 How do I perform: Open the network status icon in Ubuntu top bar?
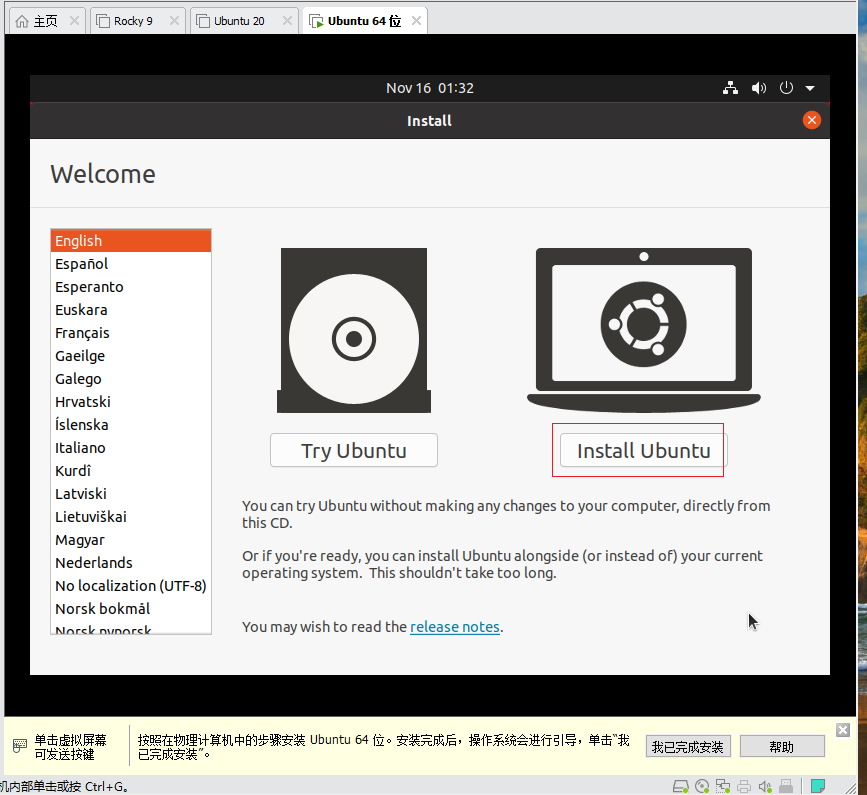[730, 88]
